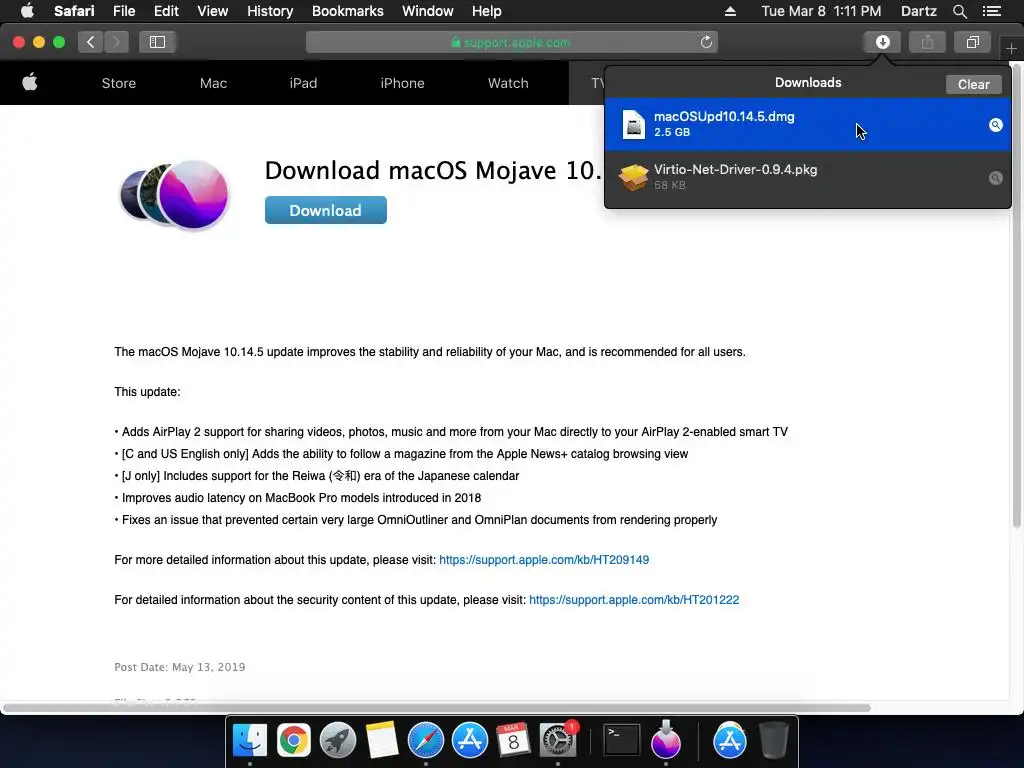
Task: Click the blue Download button
Action: tap(325, 210)
